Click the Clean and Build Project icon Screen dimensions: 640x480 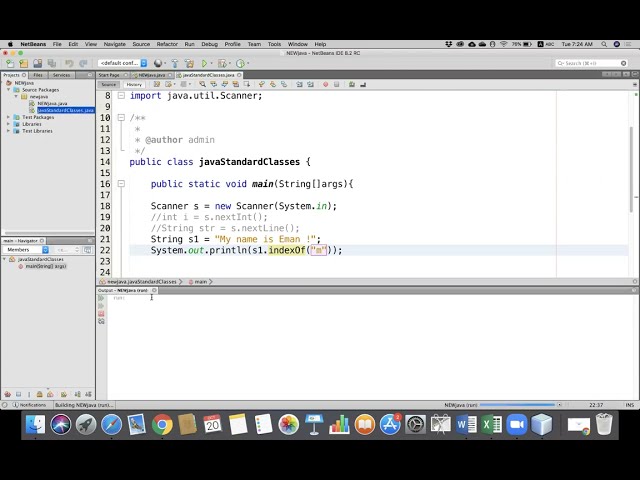(x=189, y=63)
